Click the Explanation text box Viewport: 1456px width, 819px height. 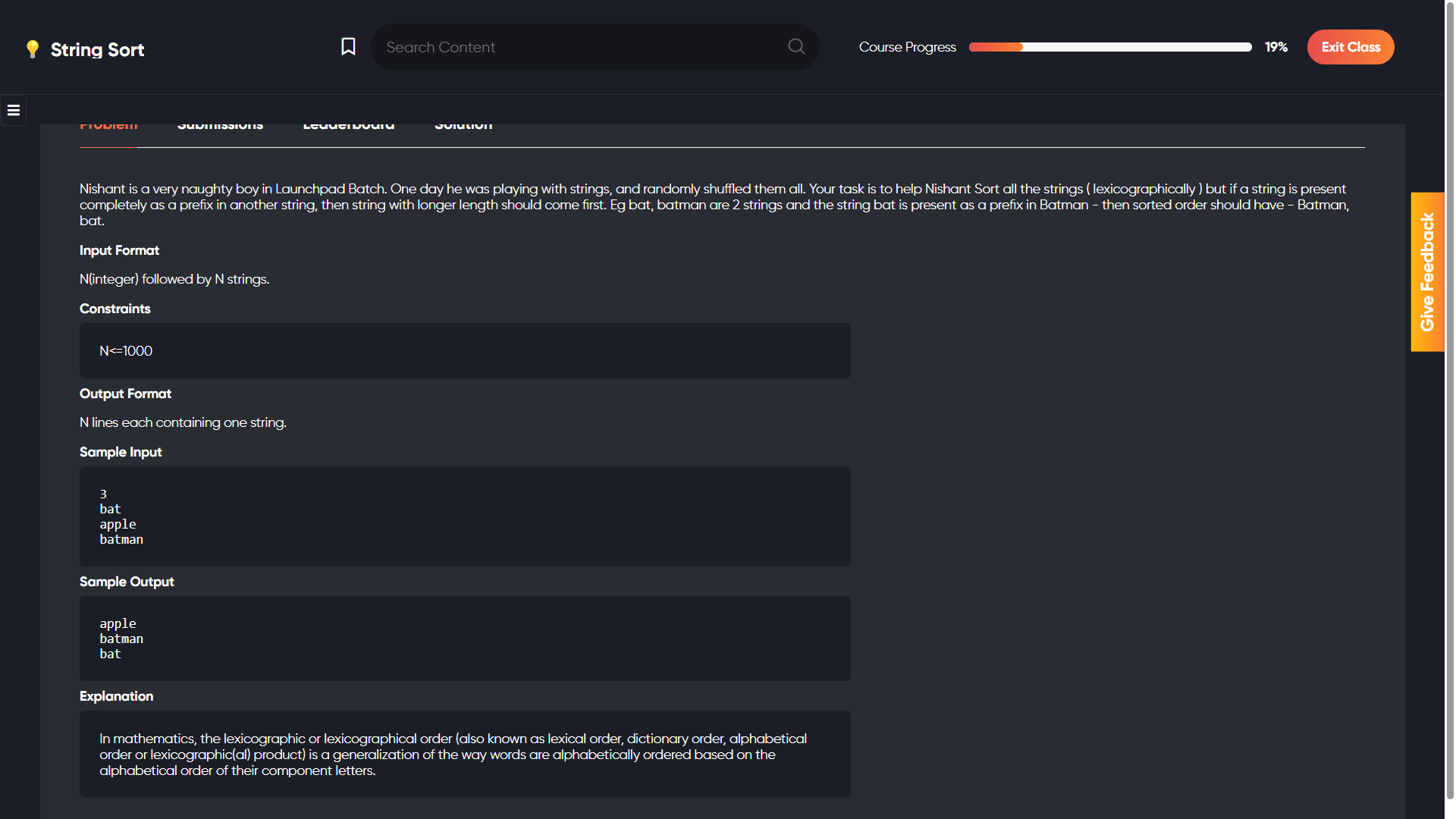pos(464,754)
